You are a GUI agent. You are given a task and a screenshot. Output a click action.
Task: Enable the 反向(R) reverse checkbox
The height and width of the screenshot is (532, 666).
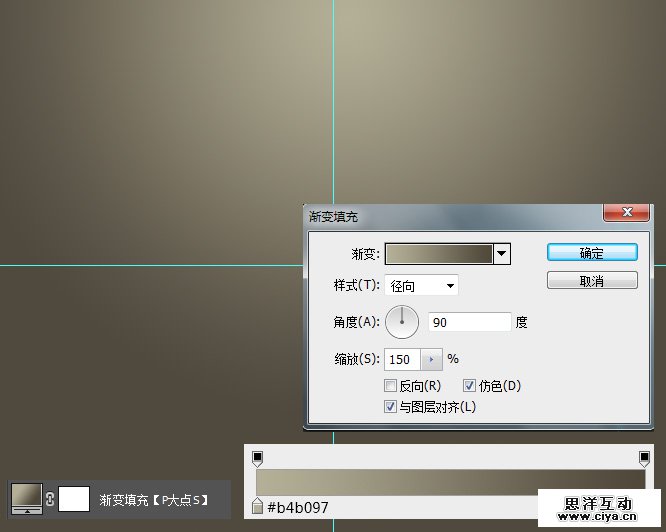390,386
